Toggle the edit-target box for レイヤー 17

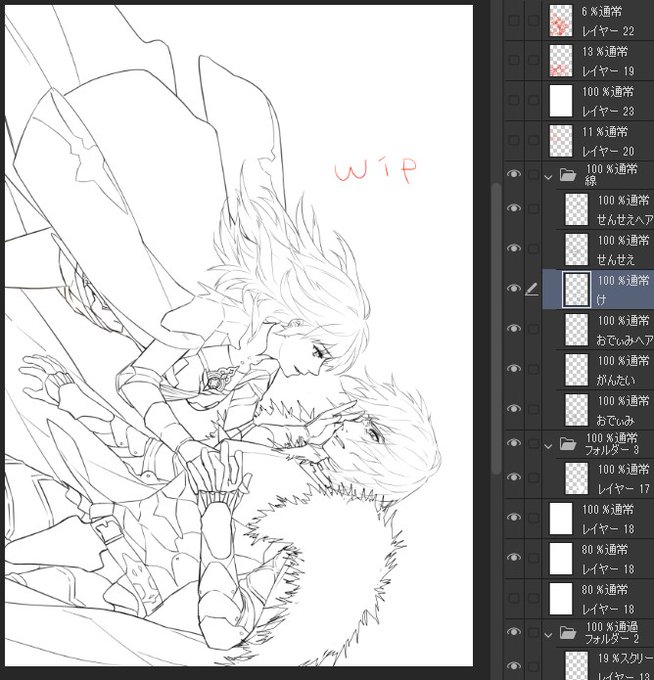pyautogui.click(x=533, y=477)
